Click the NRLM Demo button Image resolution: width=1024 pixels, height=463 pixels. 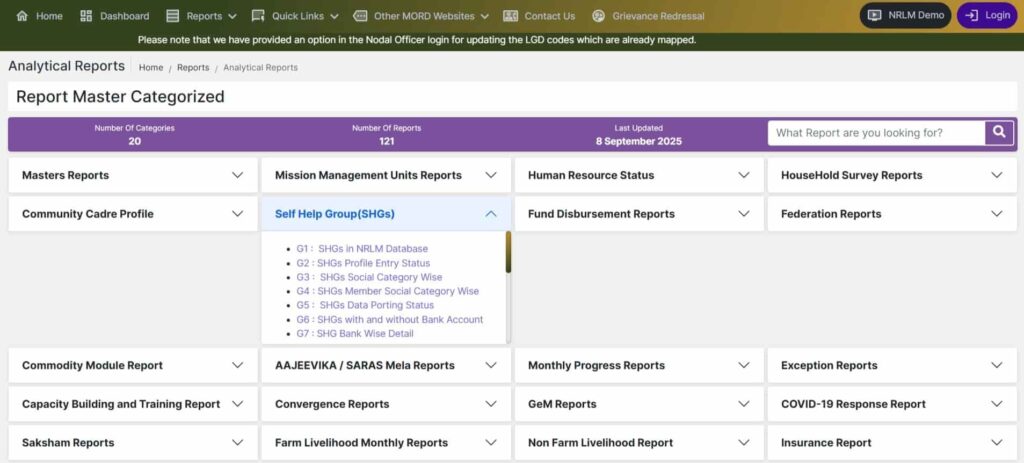tap(905, 15)
